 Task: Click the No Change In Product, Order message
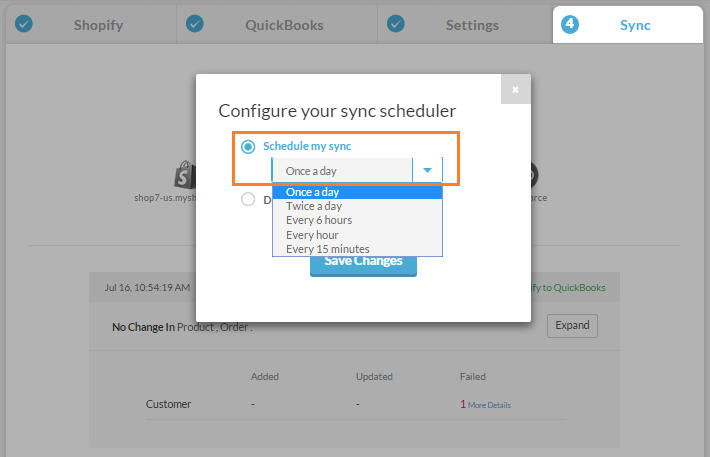coord(182,327)
